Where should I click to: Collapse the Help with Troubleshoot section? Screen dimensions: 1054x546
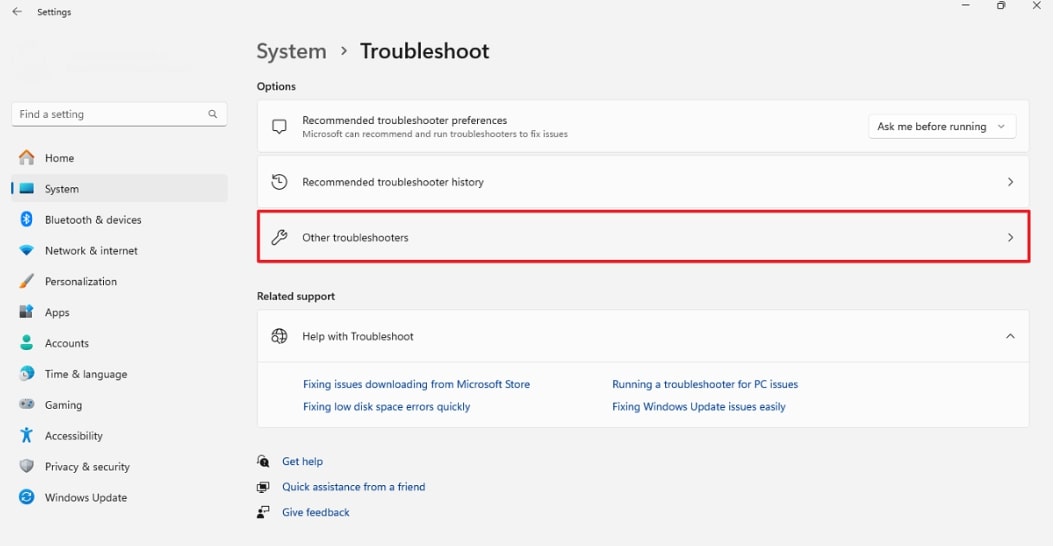(x=1010, y=336)
